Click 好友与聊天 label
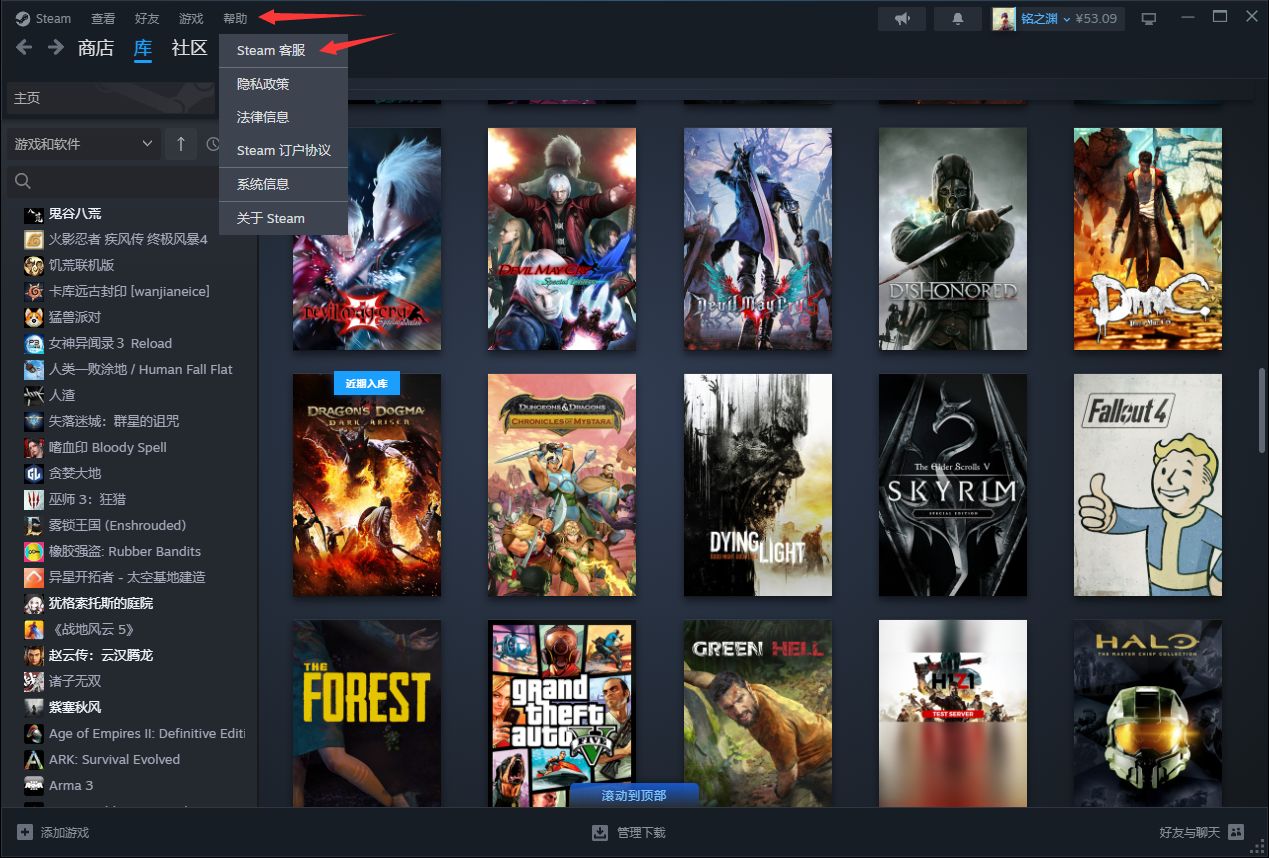 1190,832
